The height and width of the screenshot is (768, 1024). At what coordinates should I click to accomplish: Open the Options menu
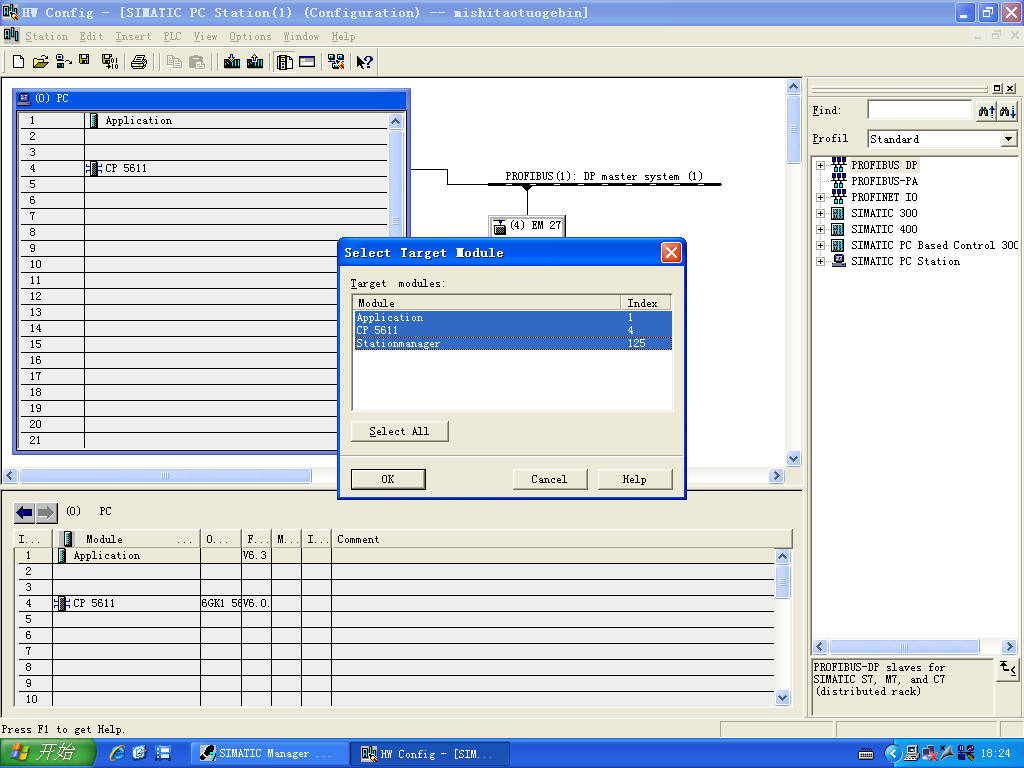pyautogui.click(x=250, y=36)
